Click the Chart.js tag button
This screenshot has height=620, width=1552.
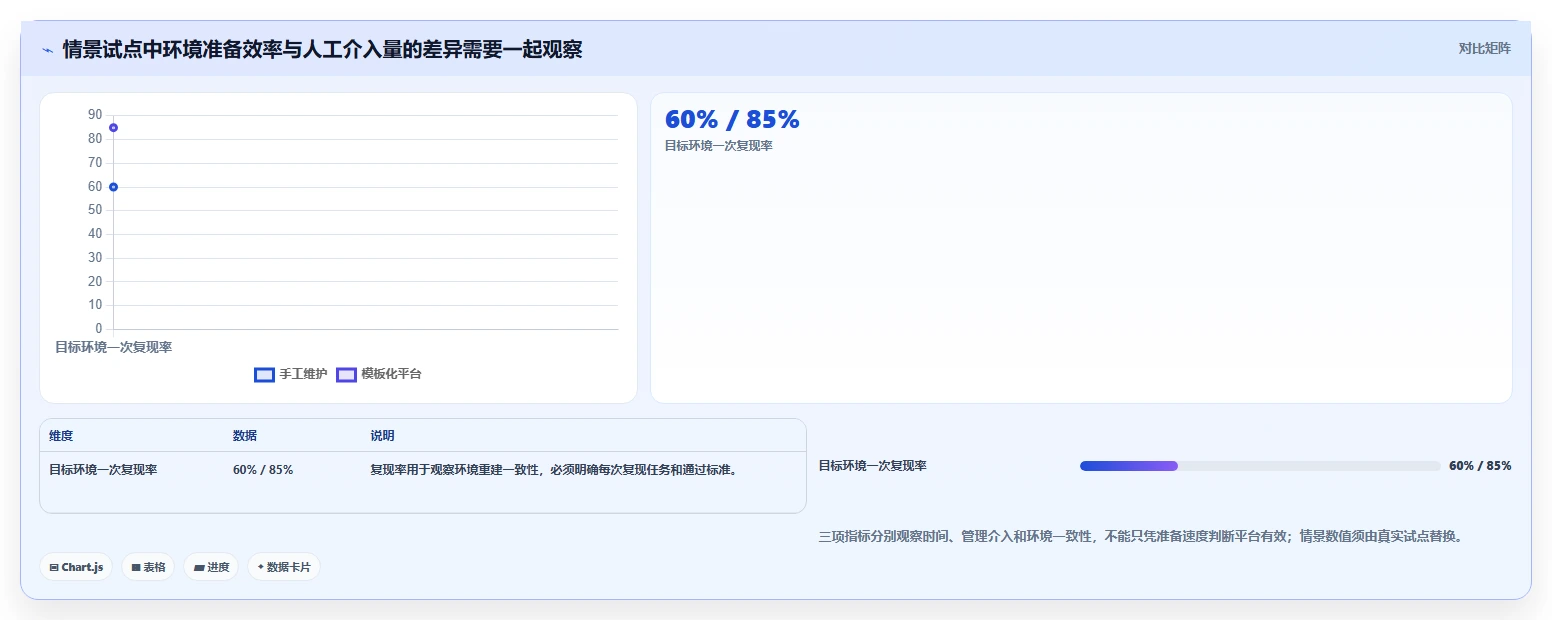pyautogui.click(x=77, y=567)
